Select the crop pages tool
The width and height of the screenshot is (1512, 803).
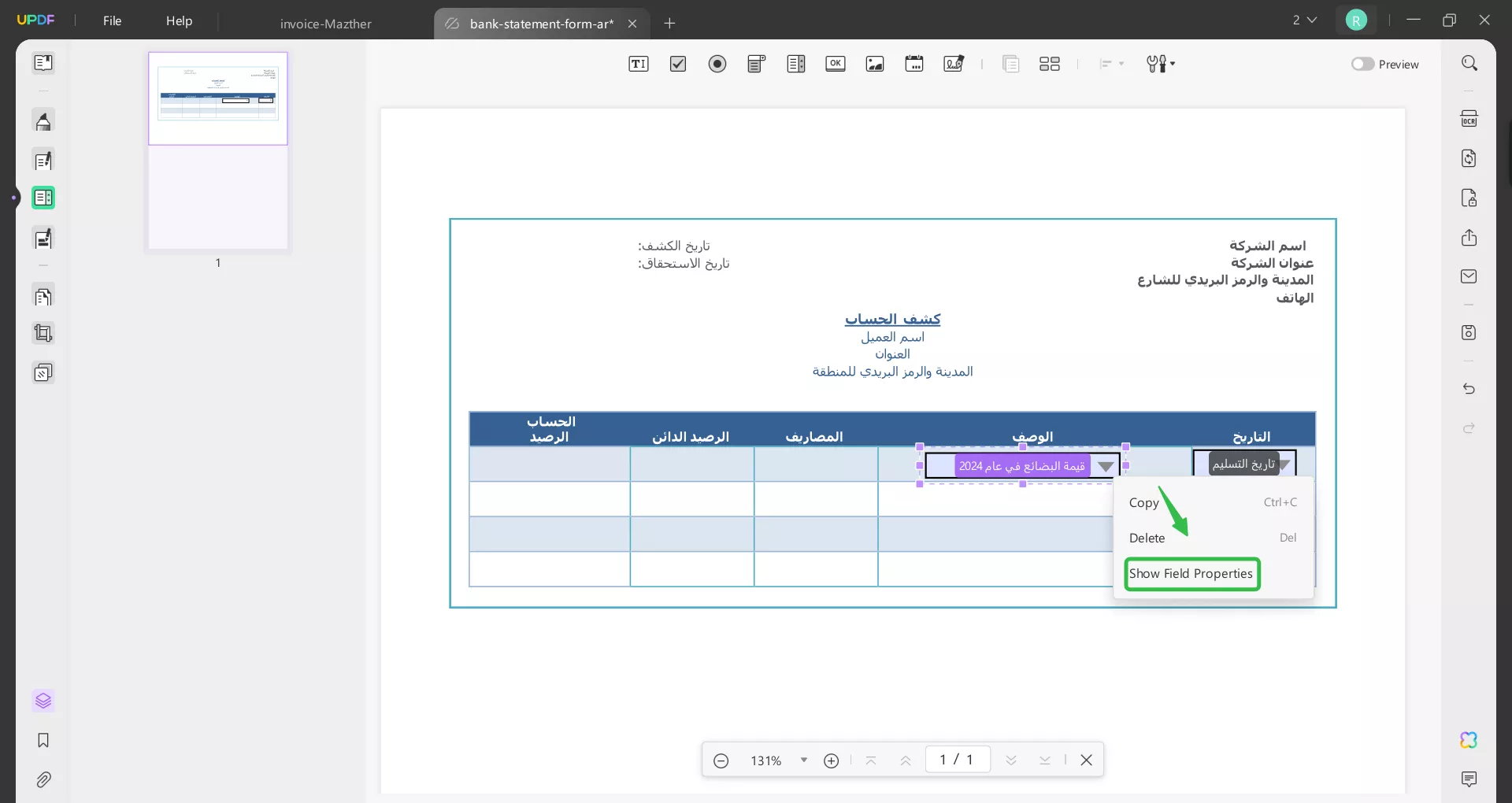[43, 333]
